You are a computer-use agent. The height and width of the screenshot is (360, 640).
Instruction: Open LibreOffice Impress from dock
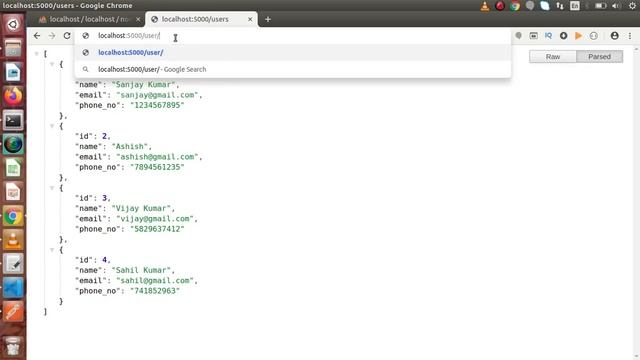(13, 192)
